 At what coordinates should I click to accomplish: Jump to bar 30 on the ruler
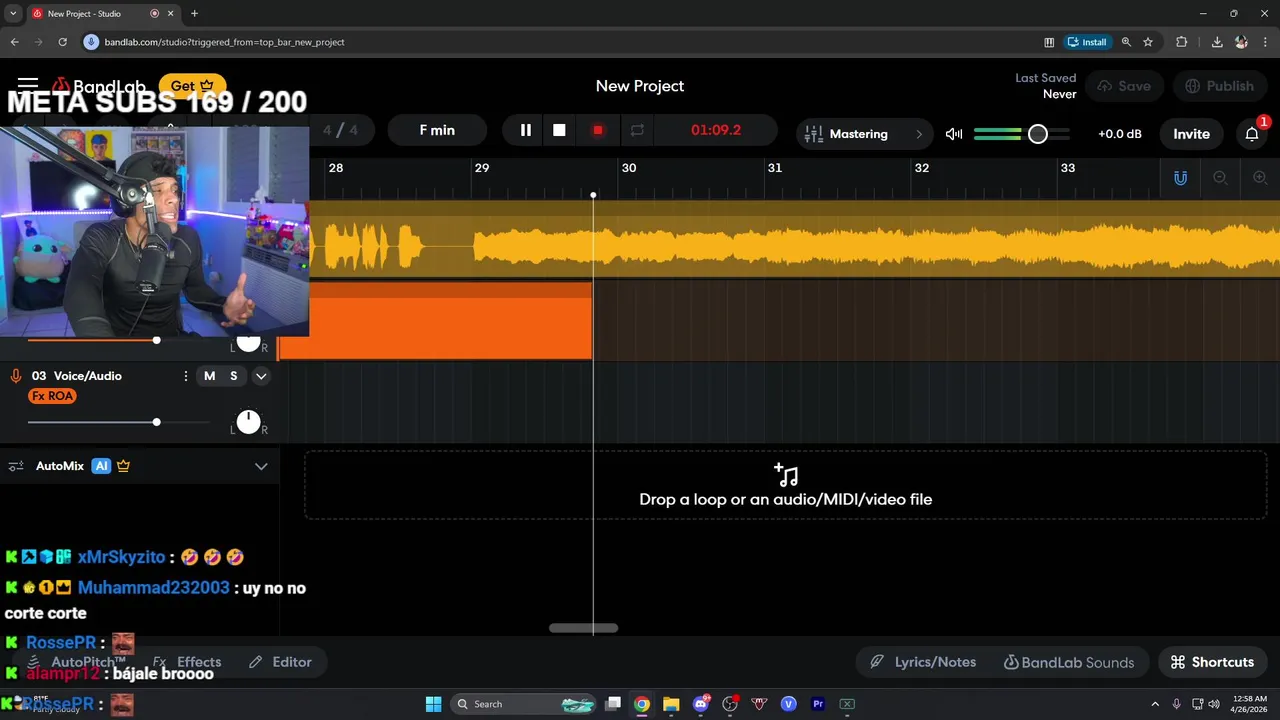point(628,168)
